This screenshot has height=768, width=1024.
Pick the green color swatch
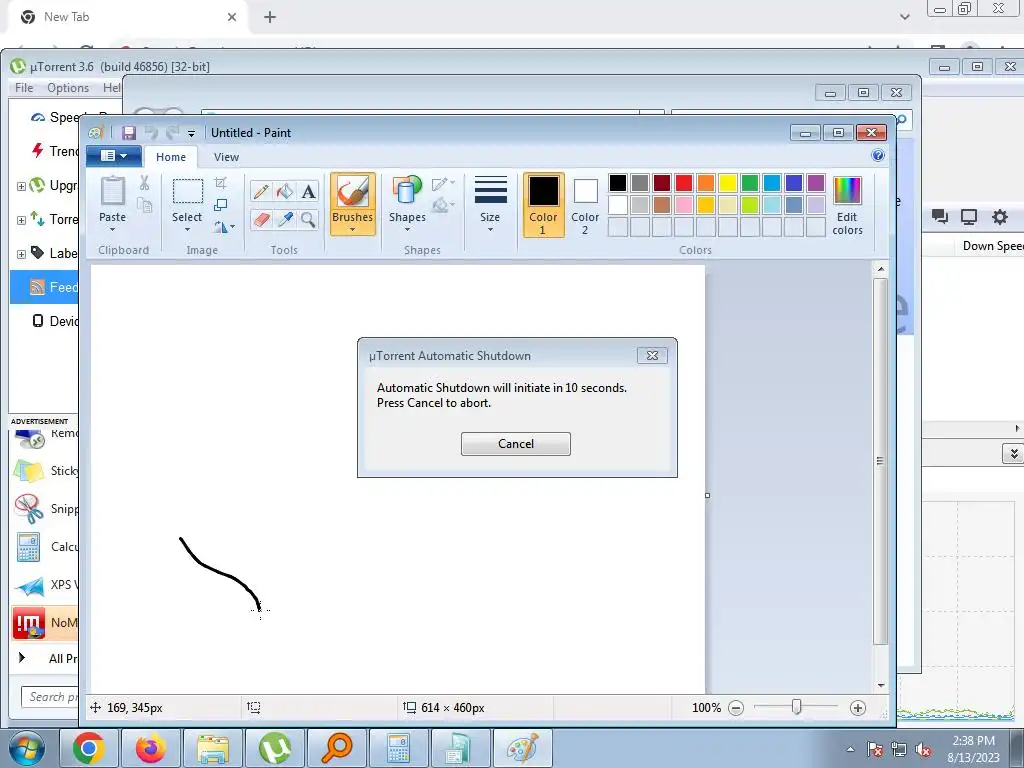pos(750,183)
